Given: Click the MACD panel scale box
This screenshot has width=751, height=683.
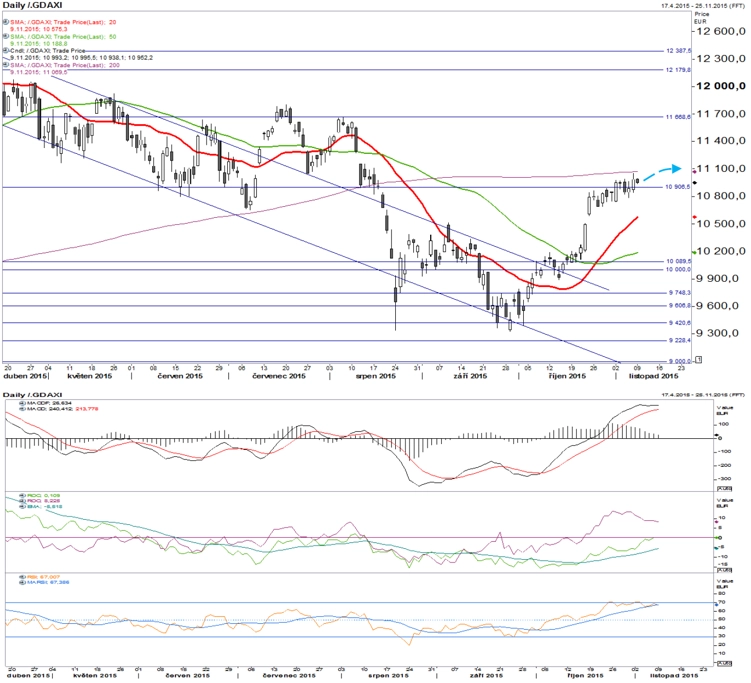Looking at the screenshot, I should coord(724,488).
